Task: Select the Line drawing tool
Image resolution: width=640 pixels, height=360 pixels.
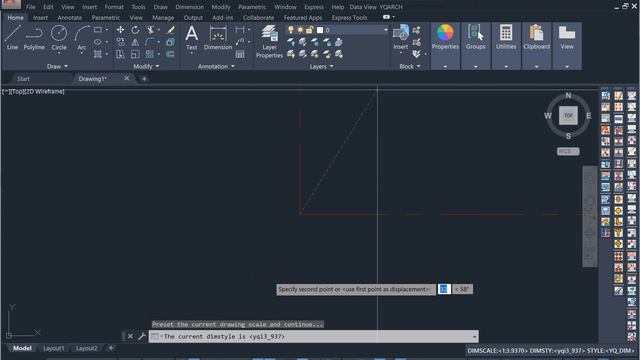Action: click(x=12, y=38)
